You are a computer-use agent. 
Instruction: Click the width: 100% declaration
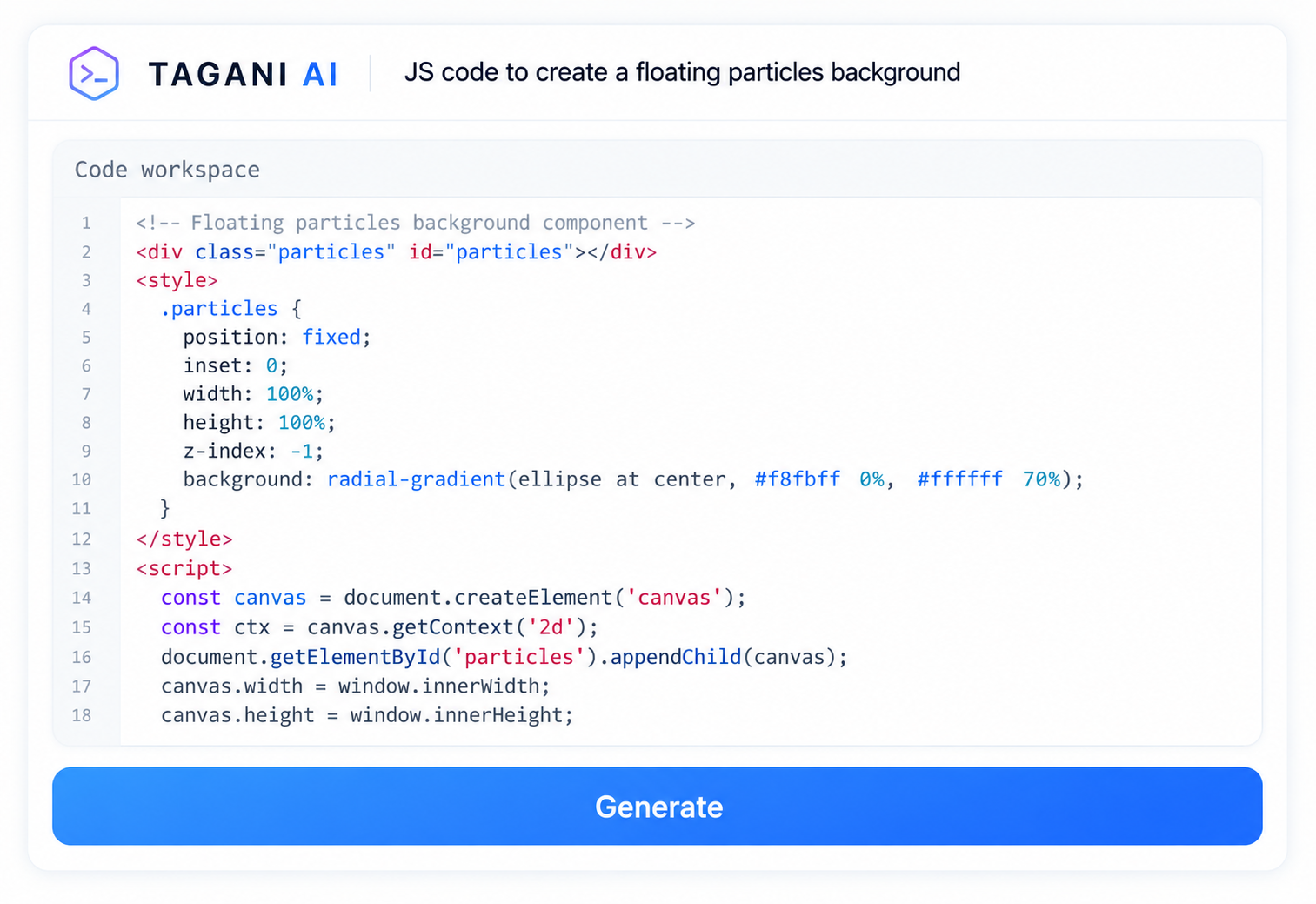[253, 394]
